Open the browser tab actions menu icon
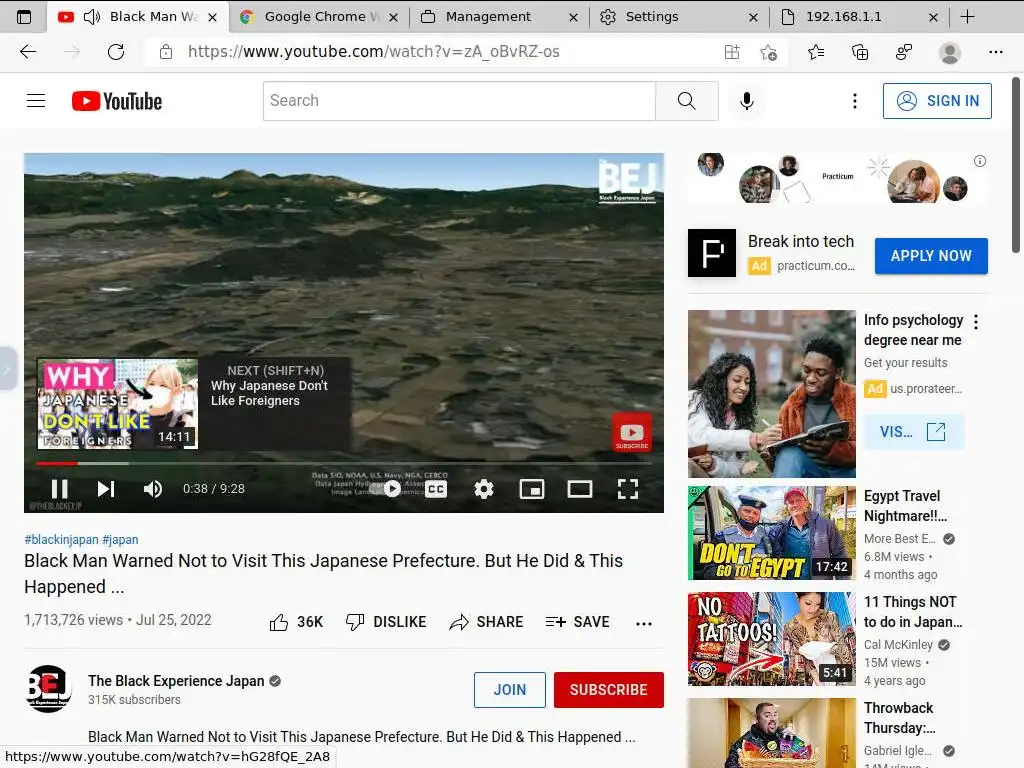This screenshot has height=768, width=1024. (24, 17)
